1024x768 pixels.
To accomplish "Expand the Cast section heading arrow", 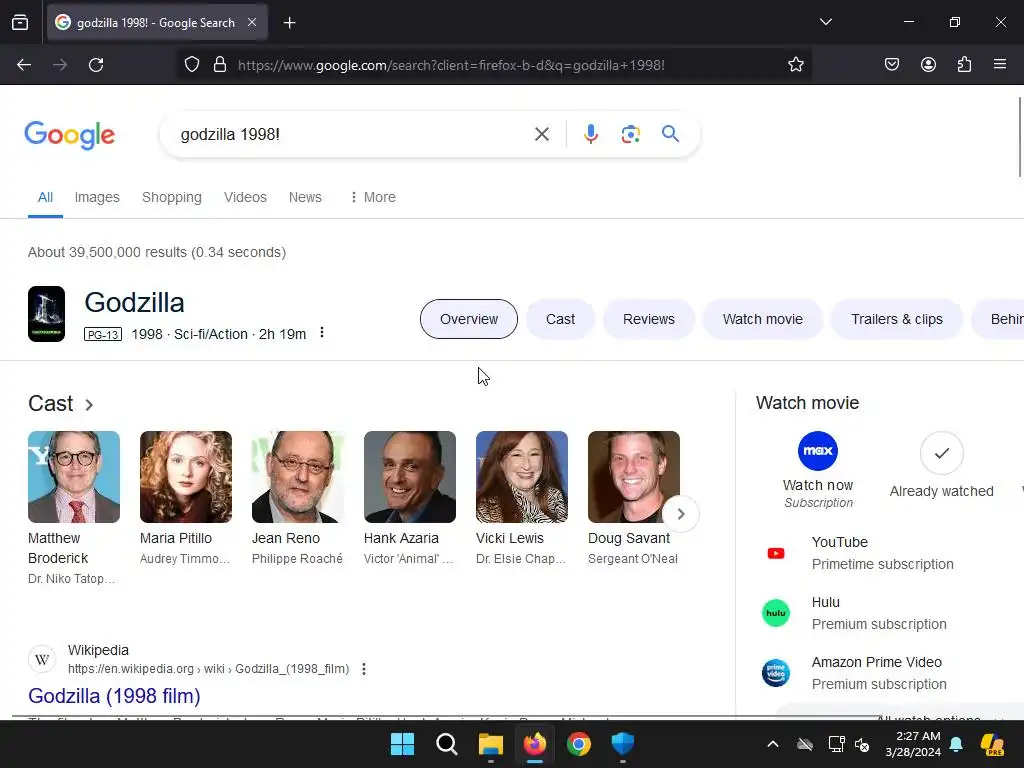I will [x=89, y=405].
